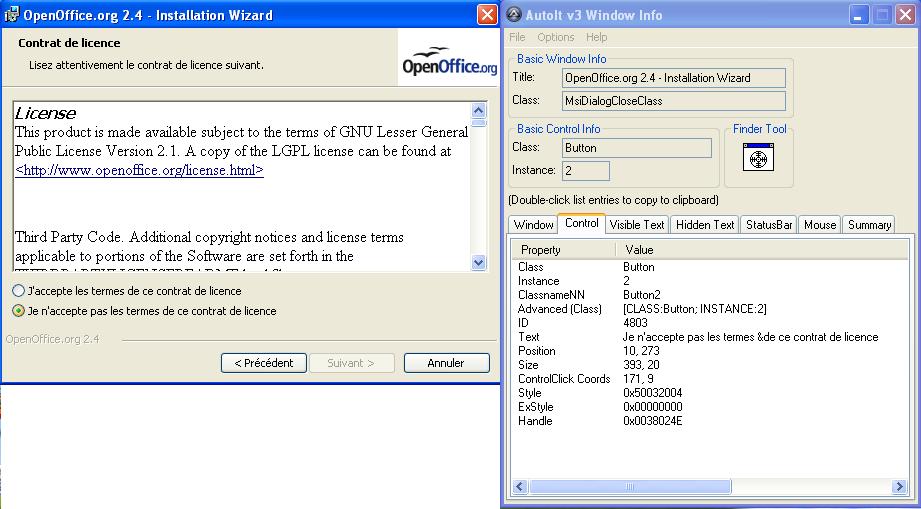Switch to the Window tab
Image resolution: width=921 pixels, height=509 pixels.
click(533, 225)
